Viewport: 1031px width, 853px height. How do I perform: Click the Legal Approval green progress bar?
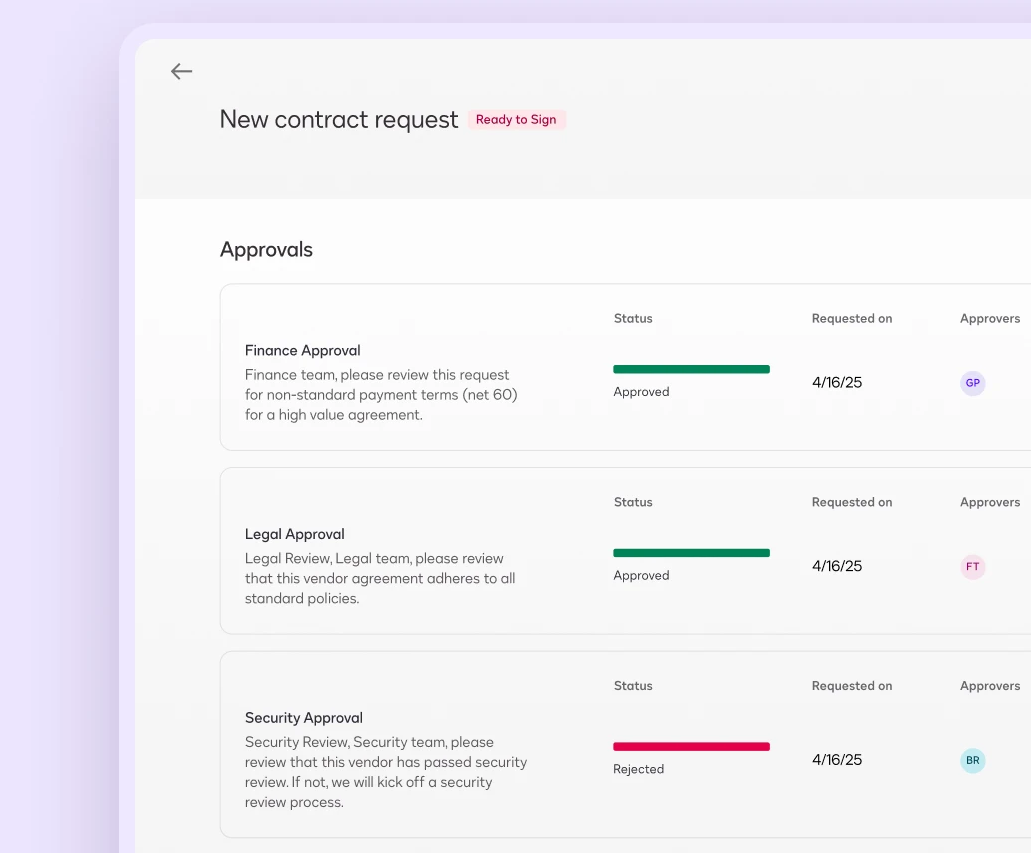pyautogui.click(x=691, y=552)
